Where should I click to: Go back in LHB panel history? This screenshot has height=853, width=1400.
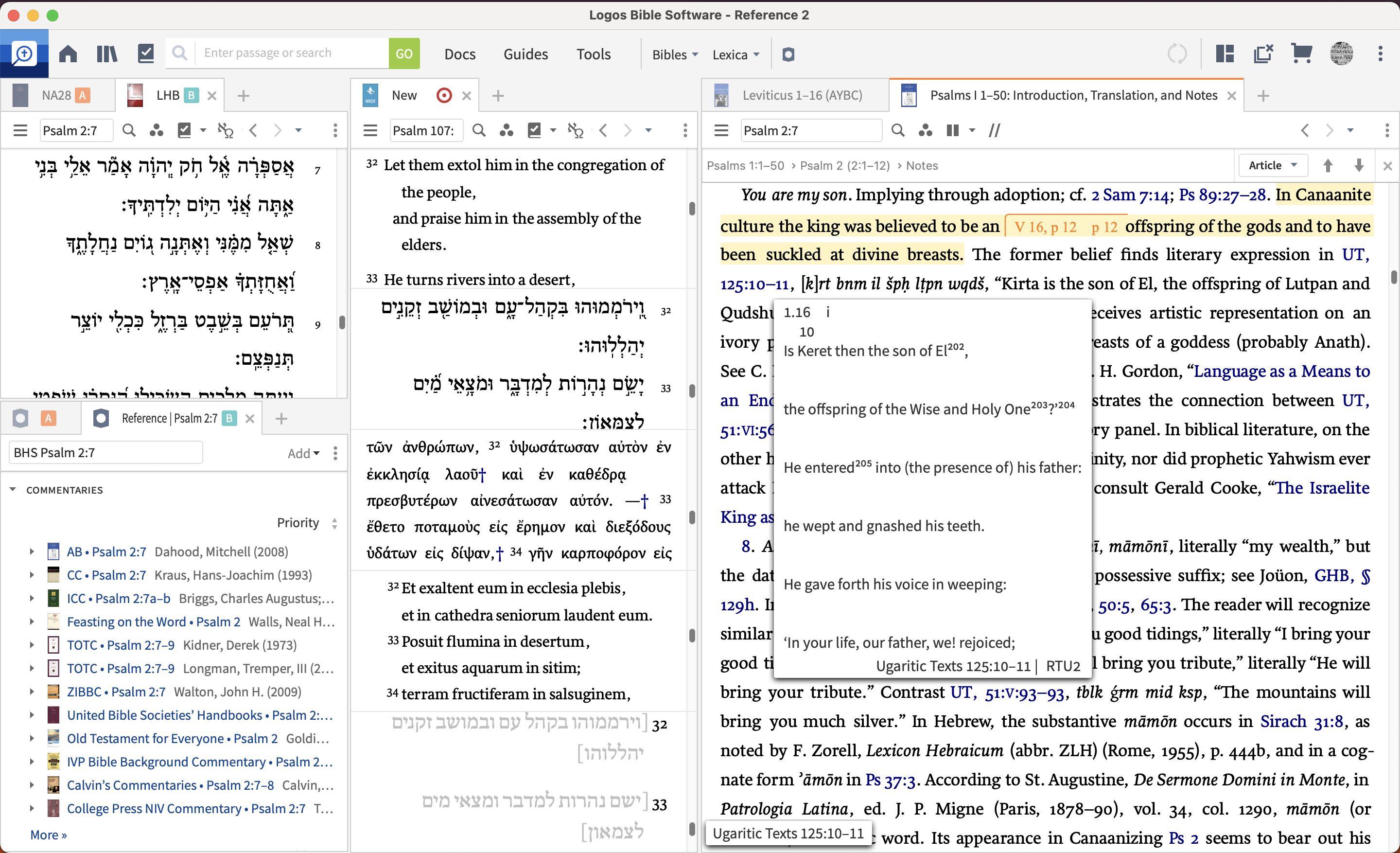pos(253,131)
